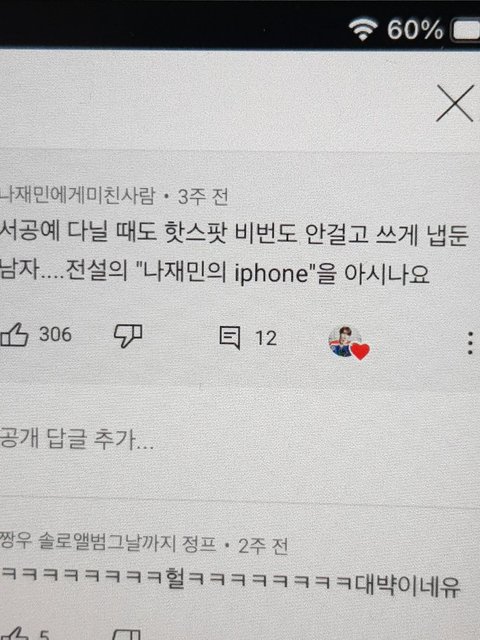
Task: Tap the creator heart avatar badge
Action: 349,343
